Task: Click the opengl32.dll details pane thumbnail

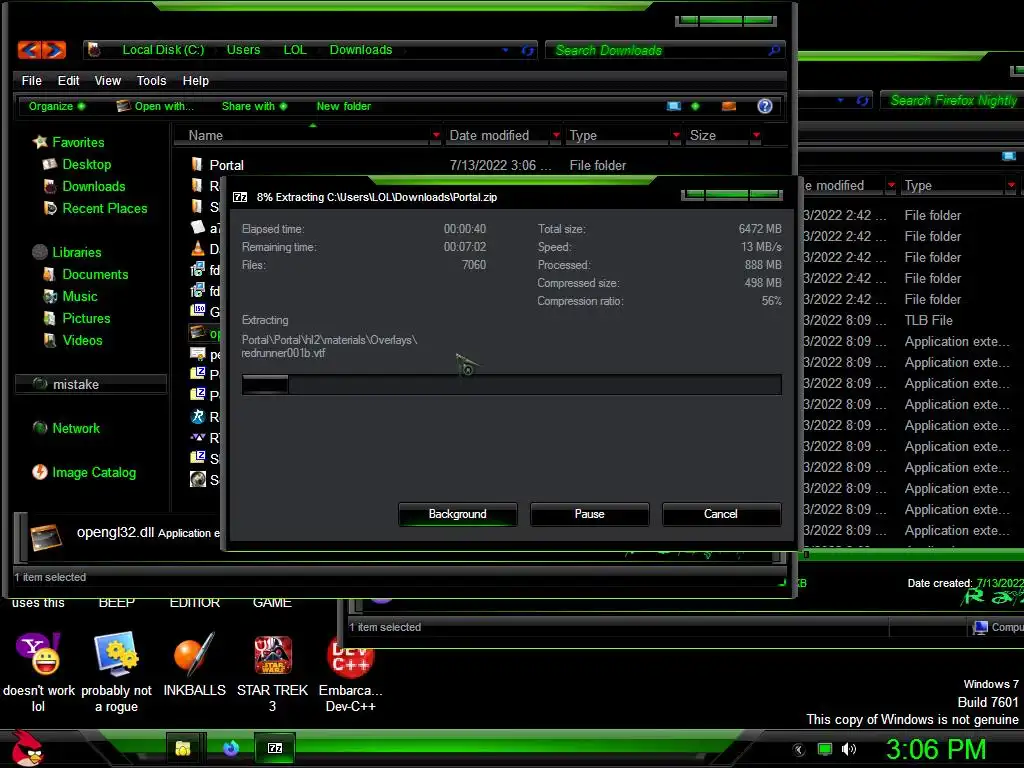Action: click(x=46, y=538)
